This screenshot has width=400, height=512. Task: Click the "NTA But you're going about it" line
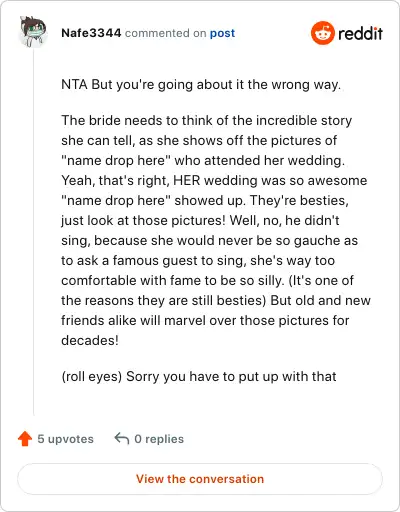[x=201, y=85]
